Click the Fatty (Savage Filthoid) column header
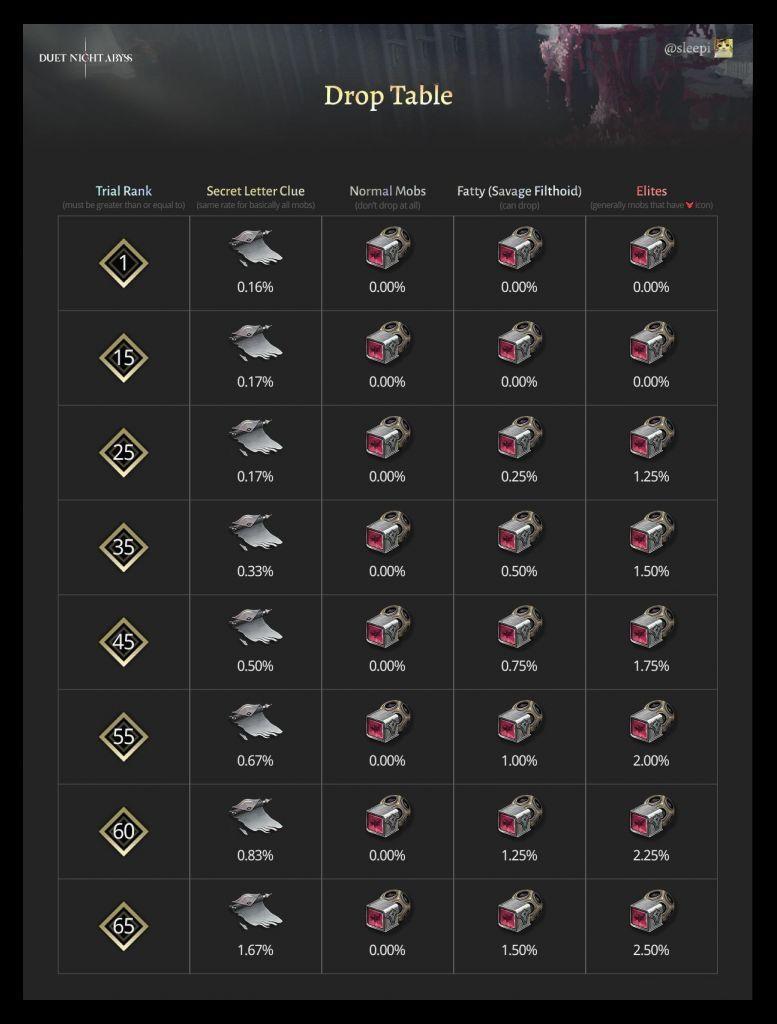 pyautogui.click(x=519, y=191)
